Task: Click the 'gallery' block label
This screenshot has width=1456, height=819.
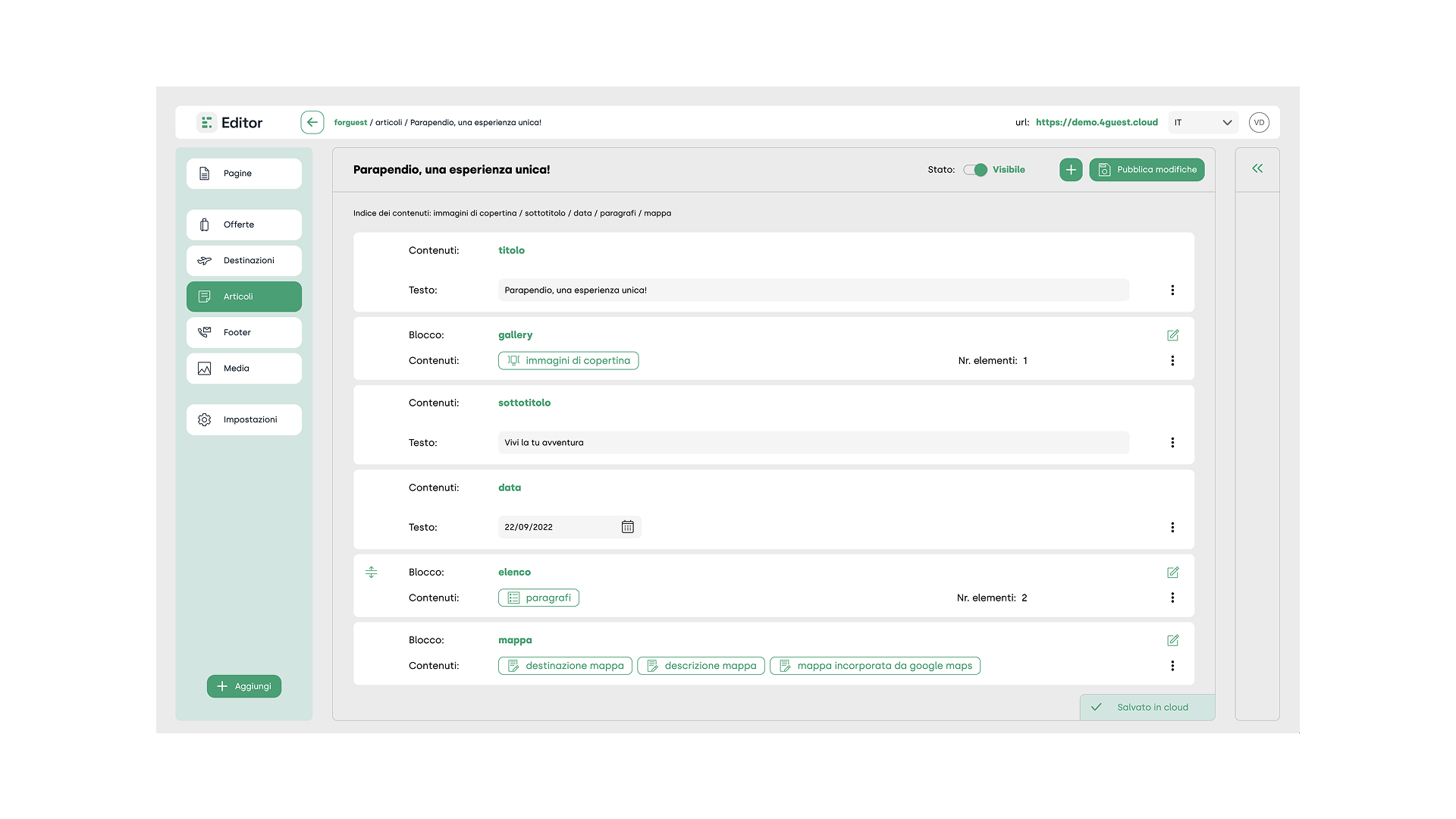Action: [x=515, y=335]
